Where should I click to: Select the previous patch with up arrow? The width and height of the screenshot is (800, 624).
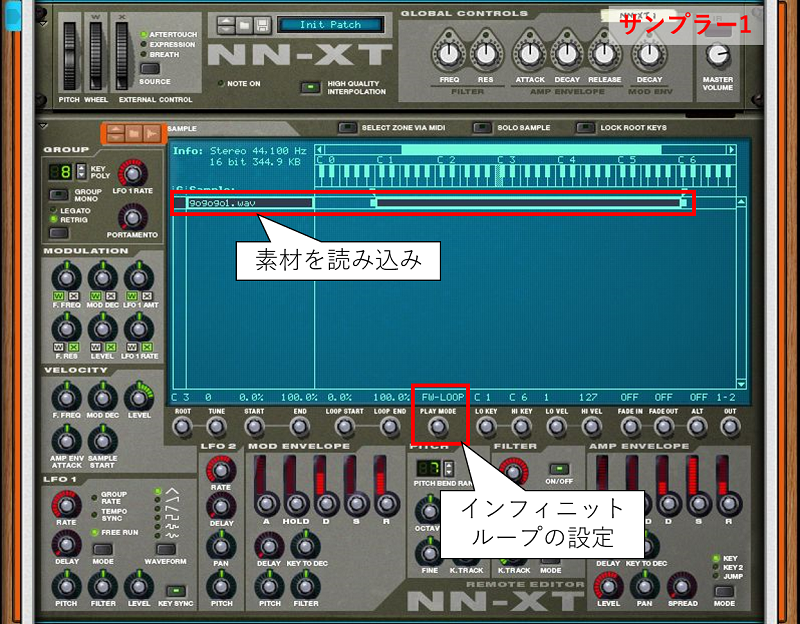226,20
